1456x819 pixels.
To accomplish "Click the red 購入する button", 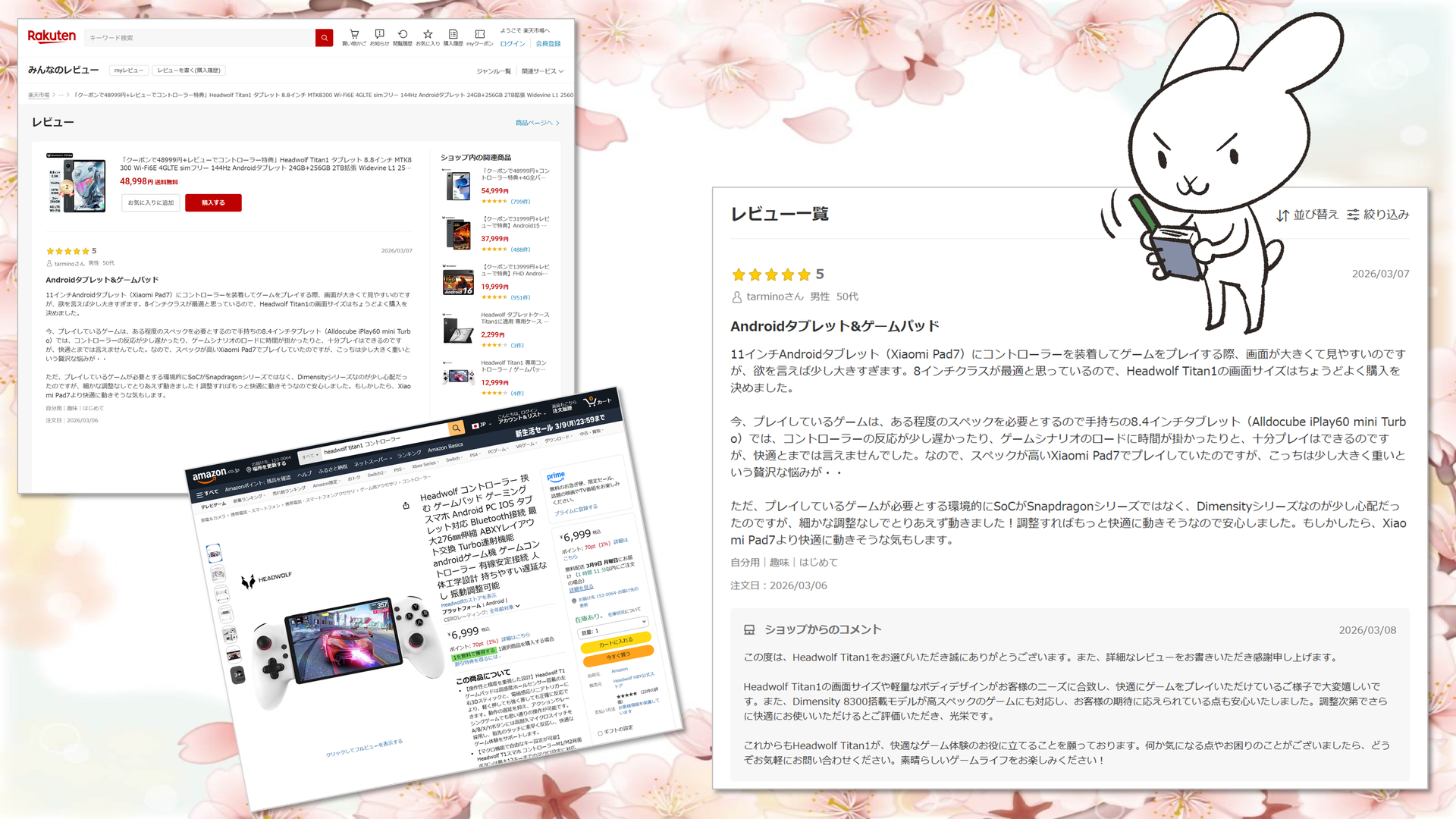I will [213, 202].
